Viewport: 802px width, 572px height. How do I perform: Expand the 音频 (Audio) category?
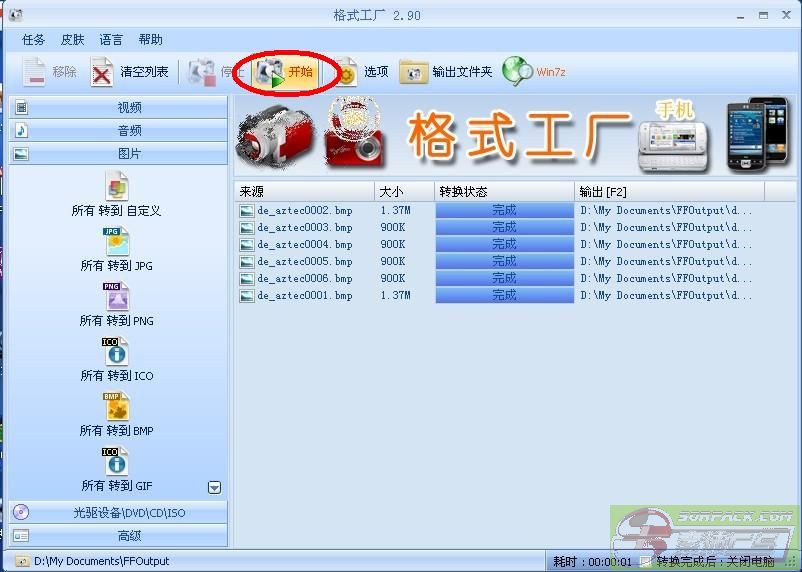coord(118,130)
